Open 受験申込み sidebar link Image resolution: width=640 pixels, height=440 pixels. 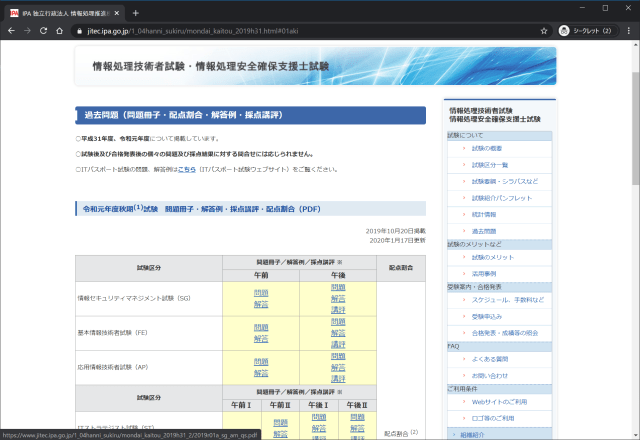pos(487,317)
